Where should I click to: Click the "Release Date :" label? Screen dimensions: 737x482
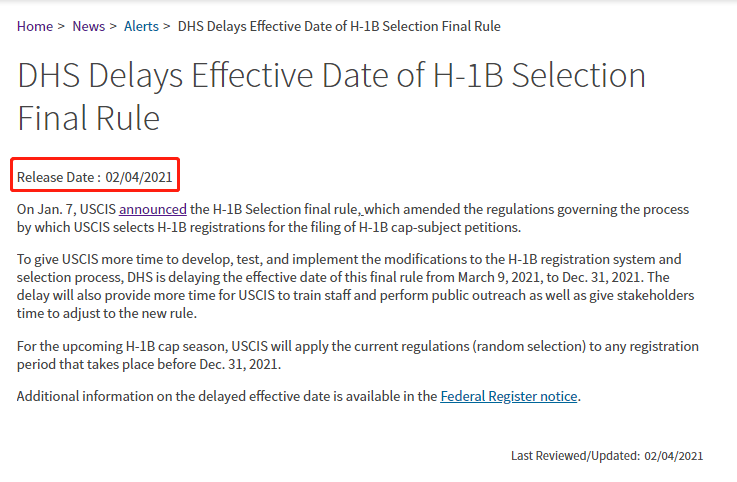(59, 177)
